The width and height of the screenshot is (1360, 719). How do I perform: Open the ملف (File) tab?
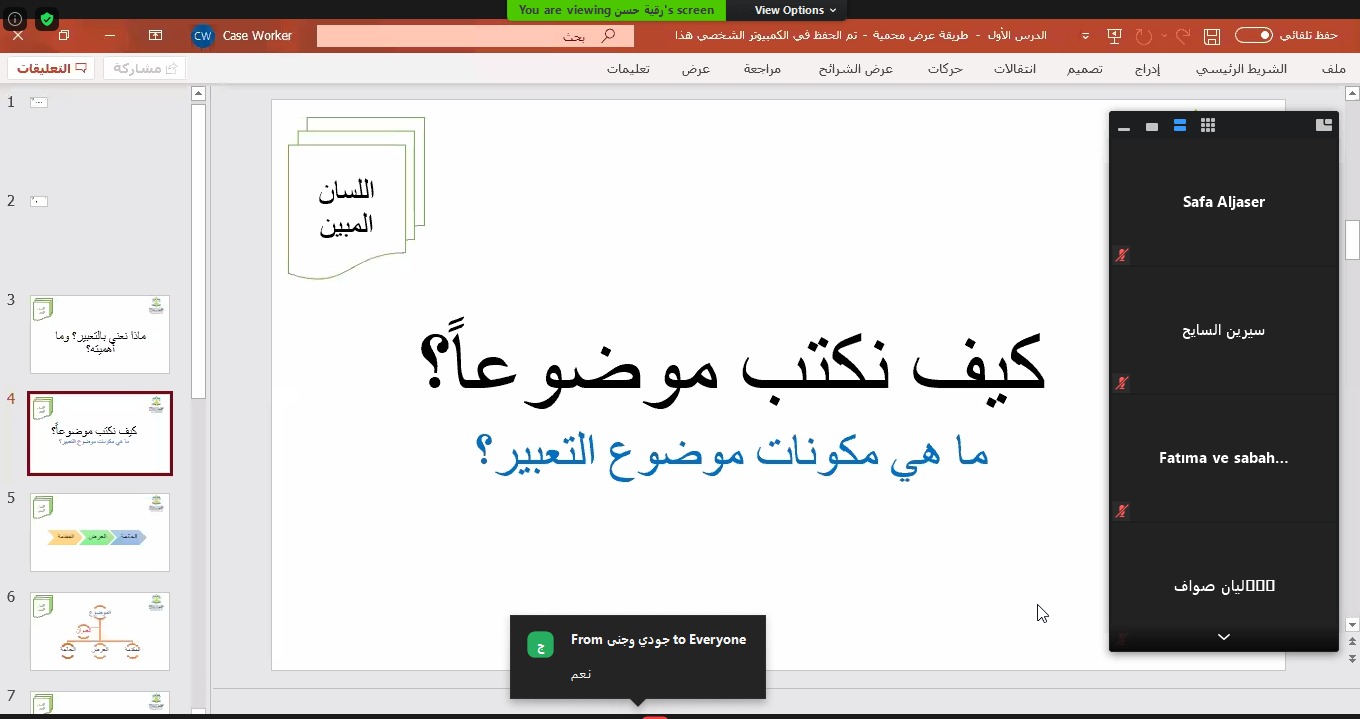[1333, 69]
